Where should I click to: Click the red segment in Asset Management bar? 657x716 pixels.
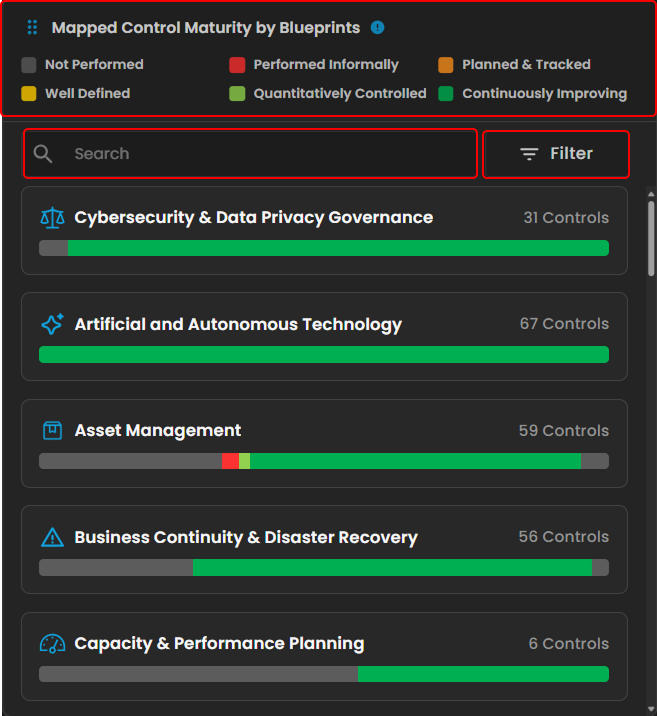pos(230,461)
